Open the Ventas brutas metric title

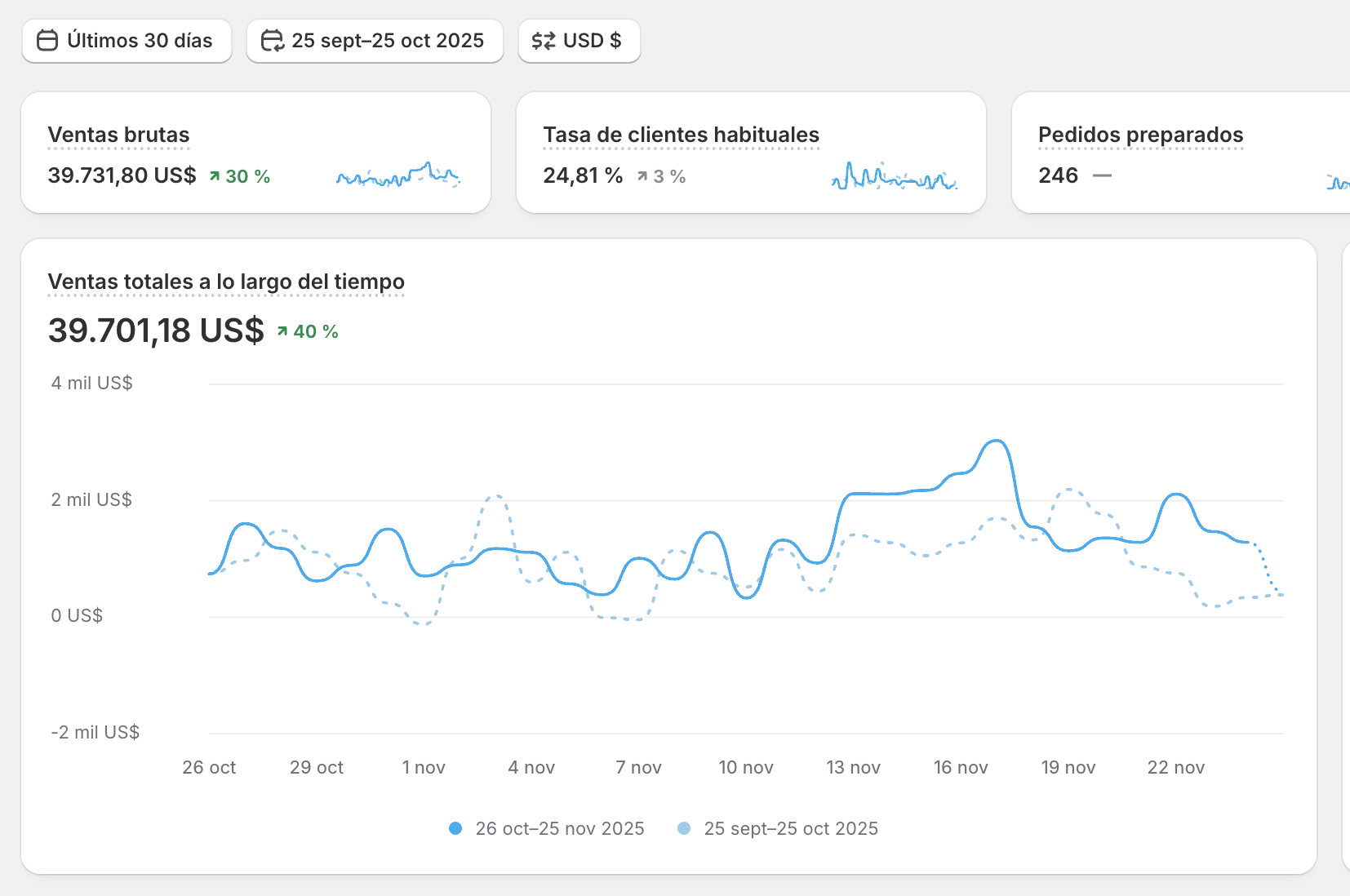[118, 135]
